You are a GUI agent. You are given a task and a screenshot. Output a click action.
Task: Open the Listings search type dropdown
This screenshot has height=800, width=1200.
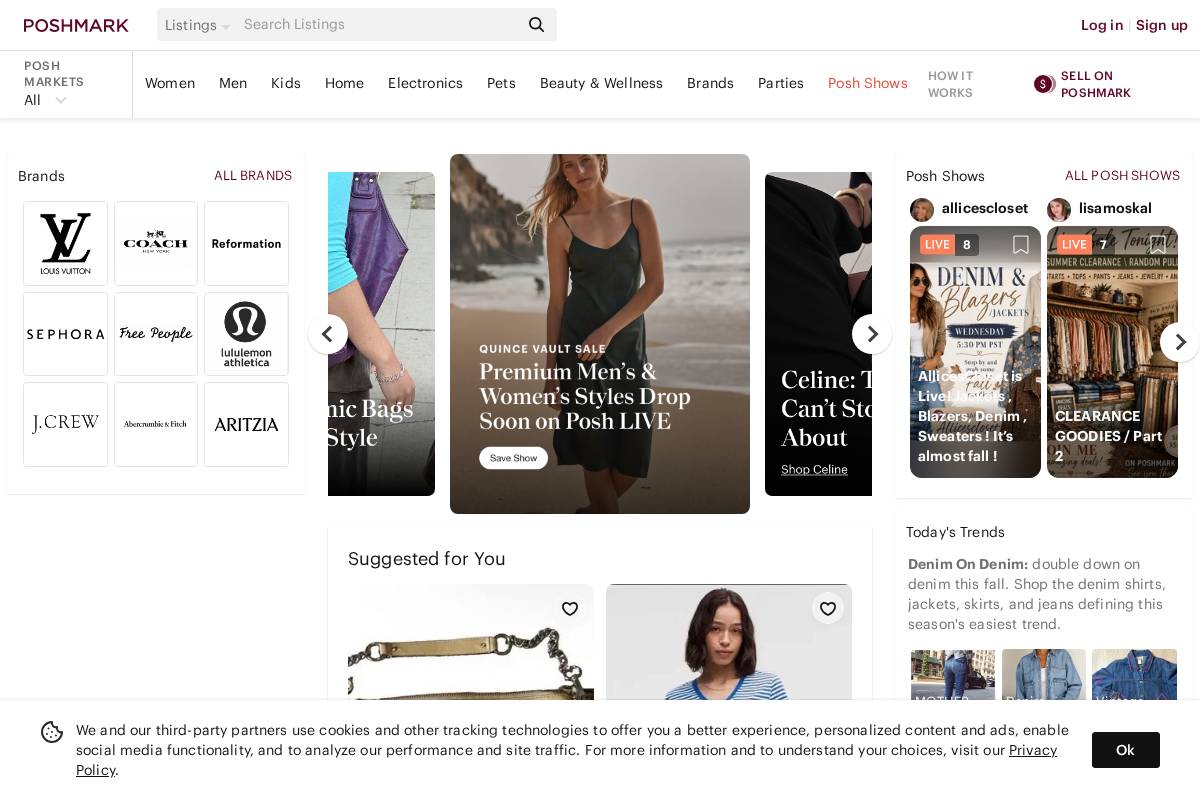(x=197, y=25)
